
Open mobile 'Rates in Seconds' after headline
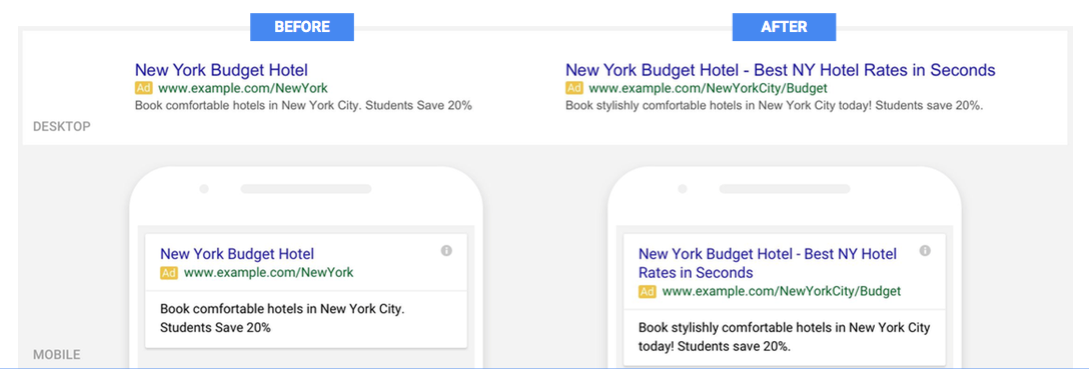coord(696,272)
